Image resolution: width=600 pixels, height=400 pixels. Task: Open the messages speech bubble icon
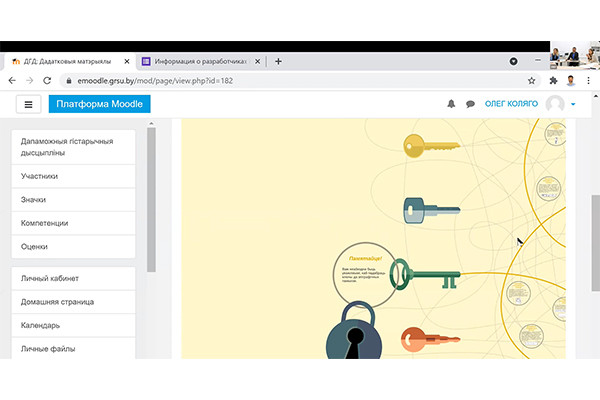click(x=470, y=104)
